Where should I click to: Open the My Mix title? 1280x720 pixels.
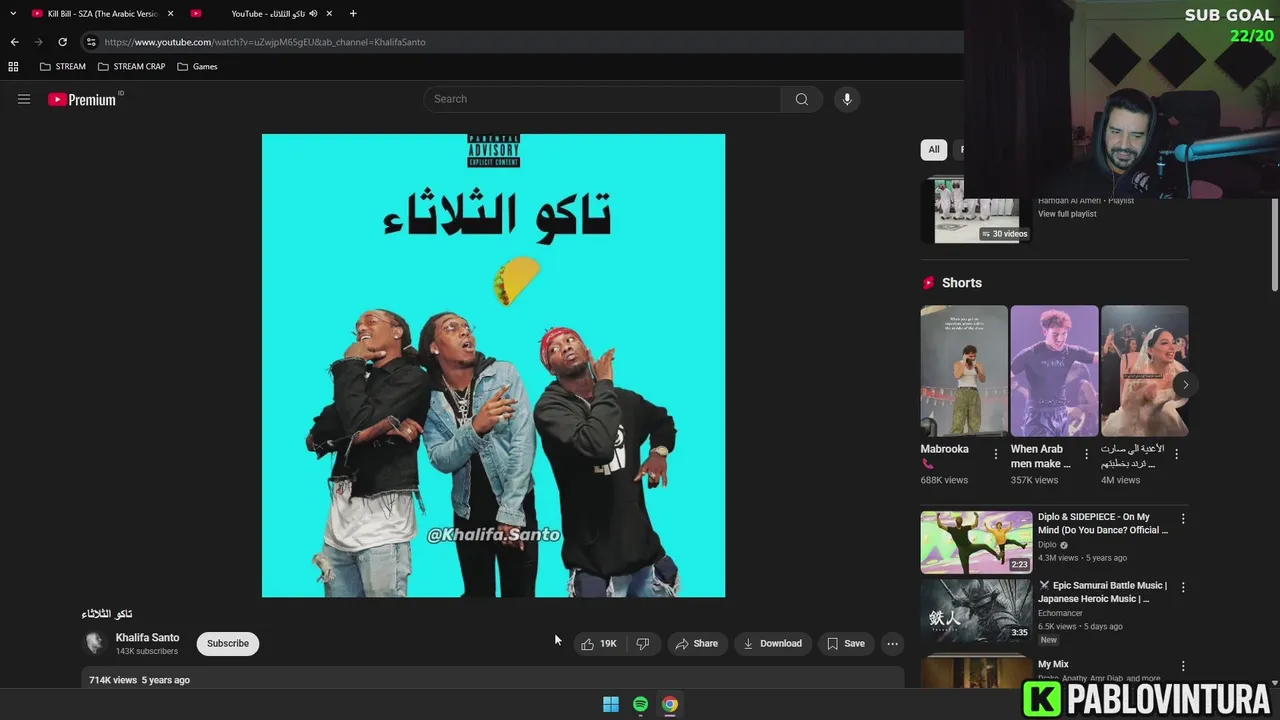pyautogui.click(x=1053, y=664)
